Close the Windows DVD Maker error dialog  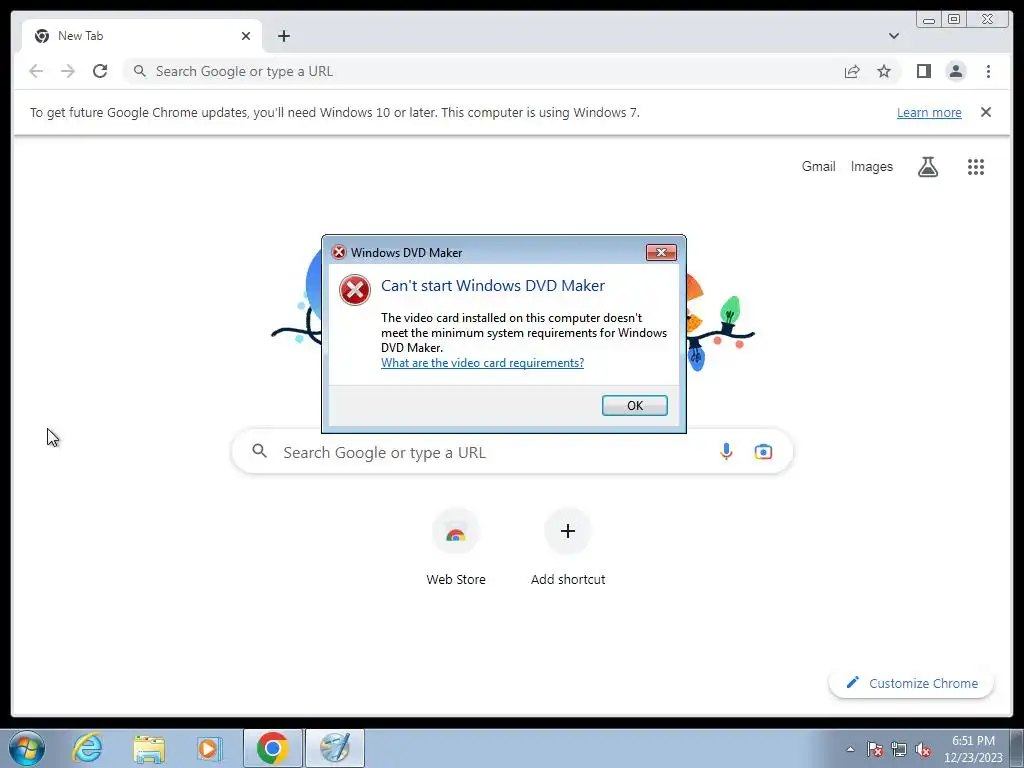tap(661, 253)
